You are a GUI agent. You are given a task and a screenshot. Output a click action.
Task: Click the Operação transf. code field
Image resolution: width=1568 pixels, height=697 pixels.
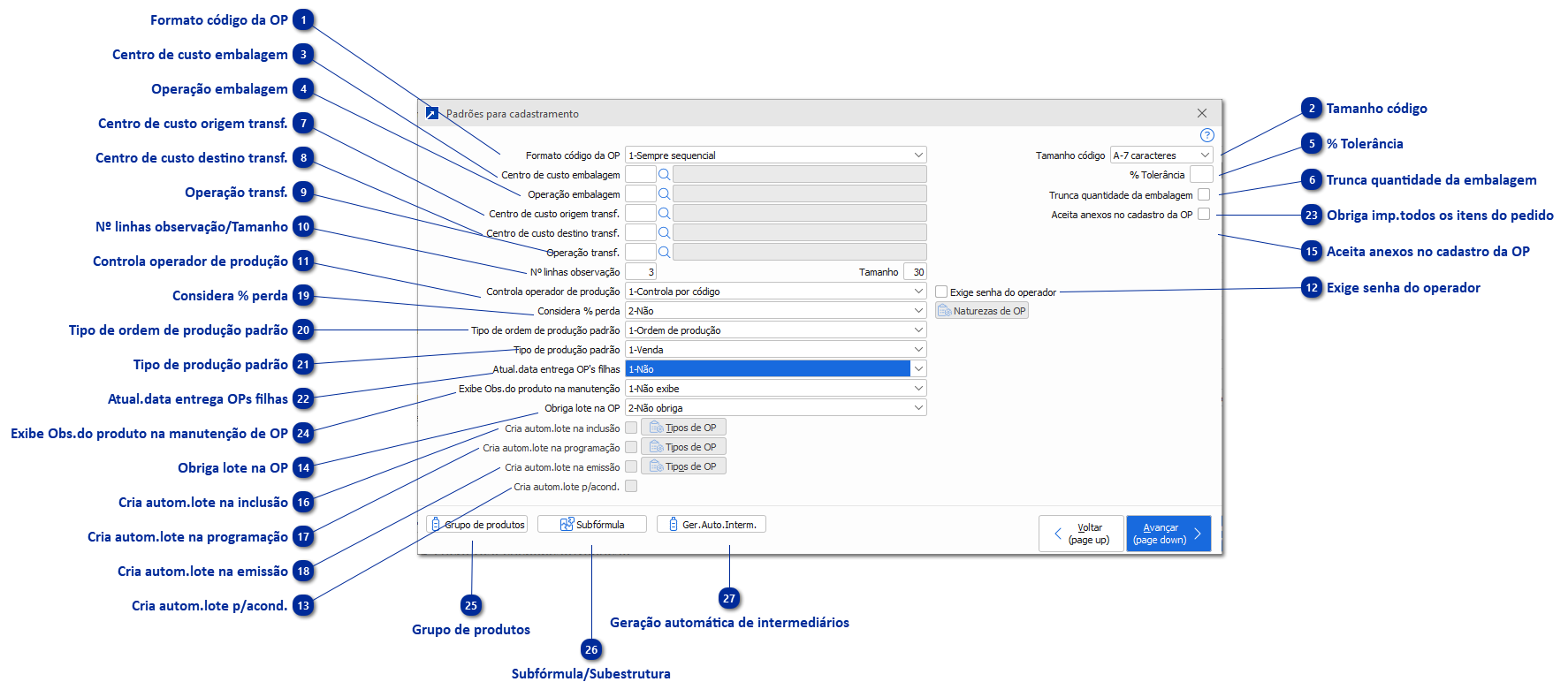tap(641, 253)
